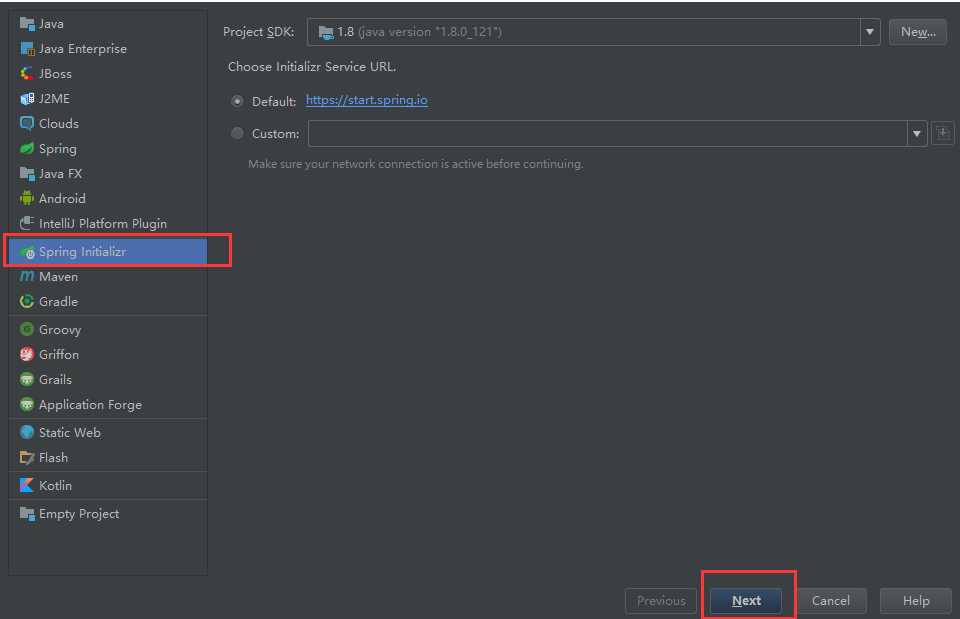
Task: Click the Next button
Action: 746,601
